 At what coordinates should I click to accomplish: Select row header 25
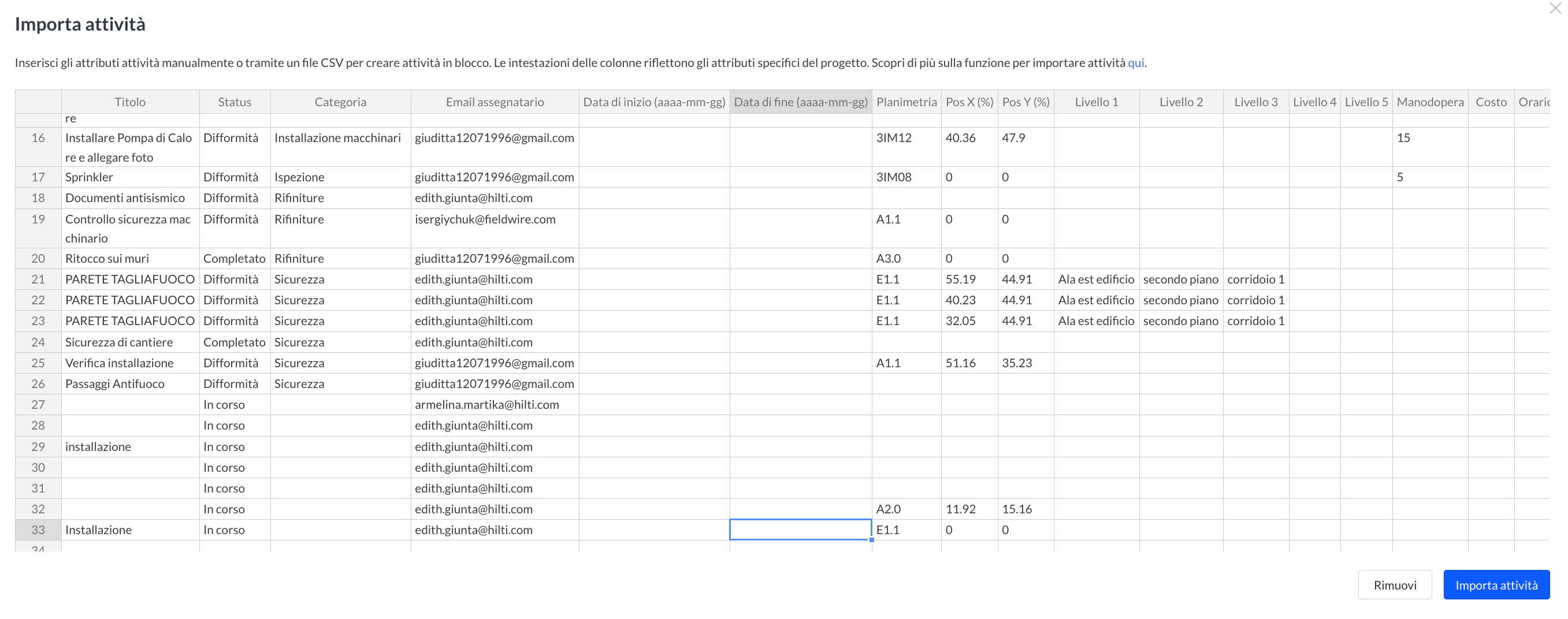(38, 363)
